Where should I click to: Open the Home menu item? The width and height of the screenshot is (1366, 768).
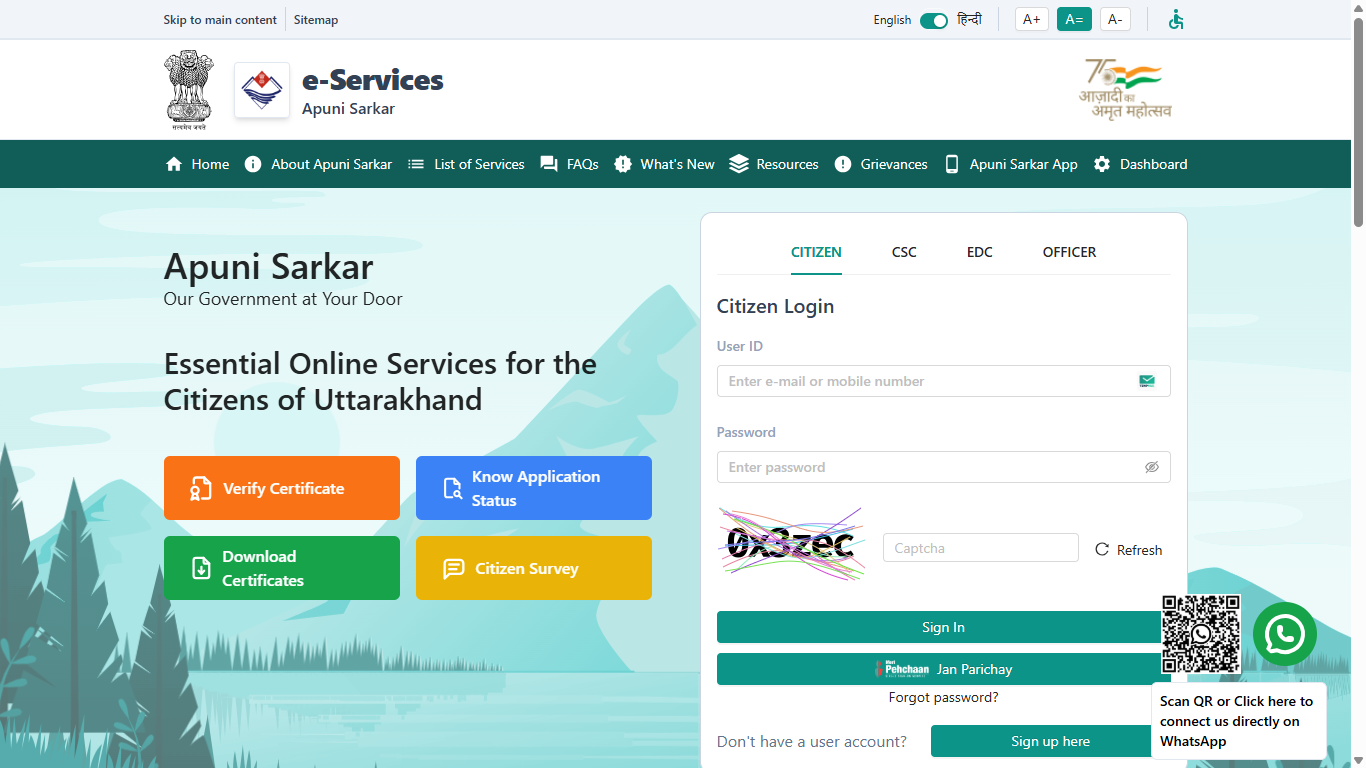tap(197, 164)
